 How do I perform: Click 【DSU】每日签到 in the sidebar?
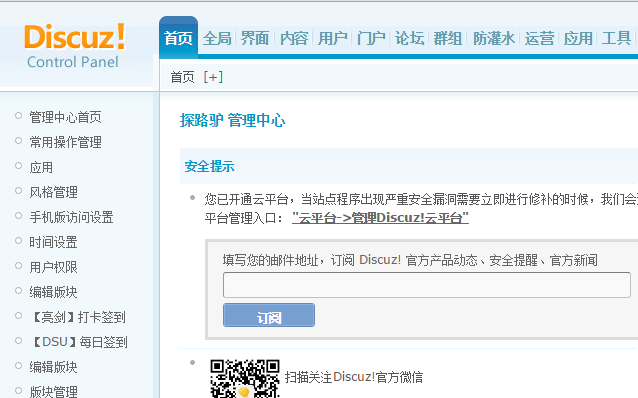pos(79,342)
